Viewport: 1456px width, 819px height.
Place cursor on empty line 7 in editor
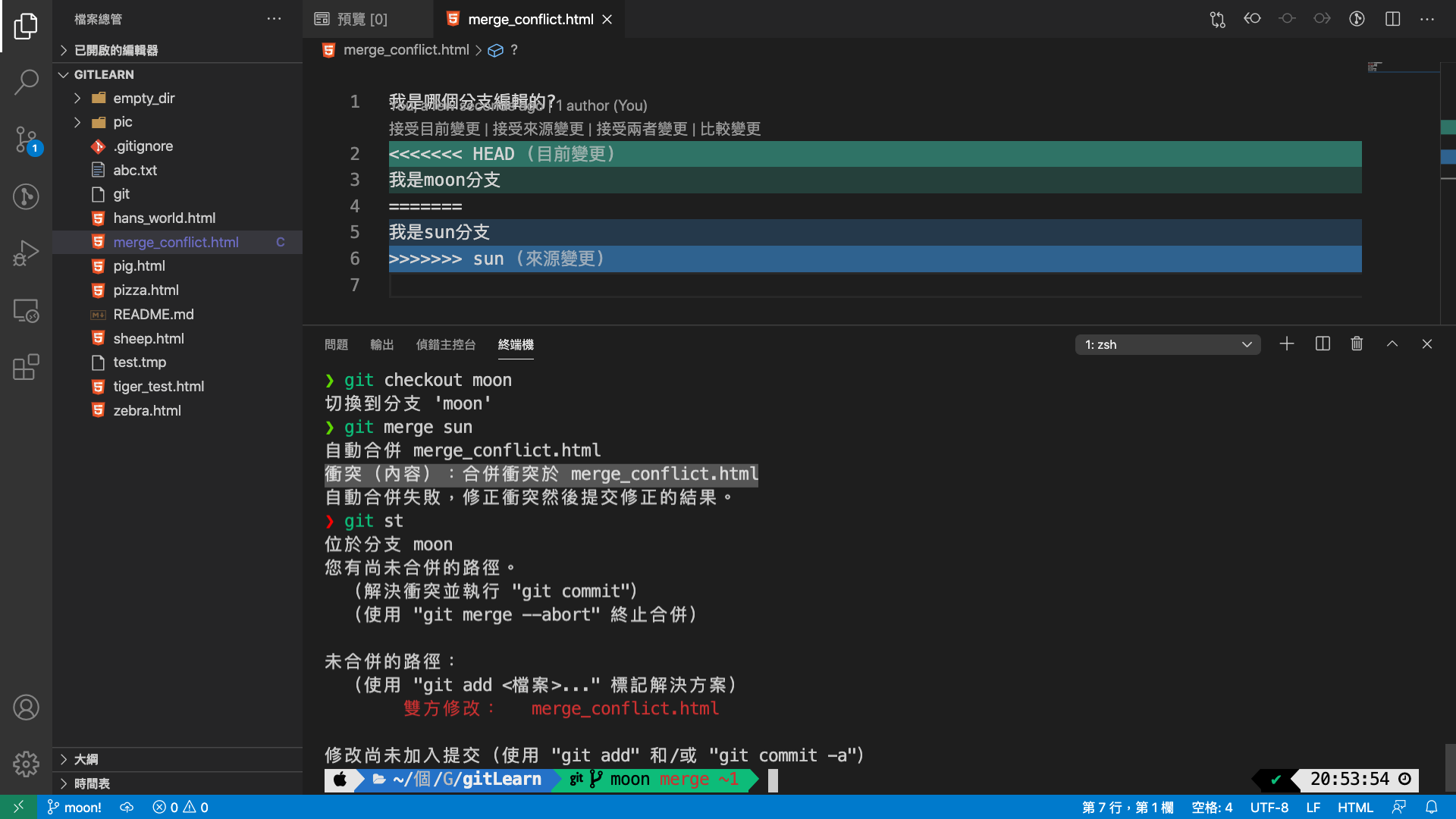pyautogui.click(x=875, y=285)
